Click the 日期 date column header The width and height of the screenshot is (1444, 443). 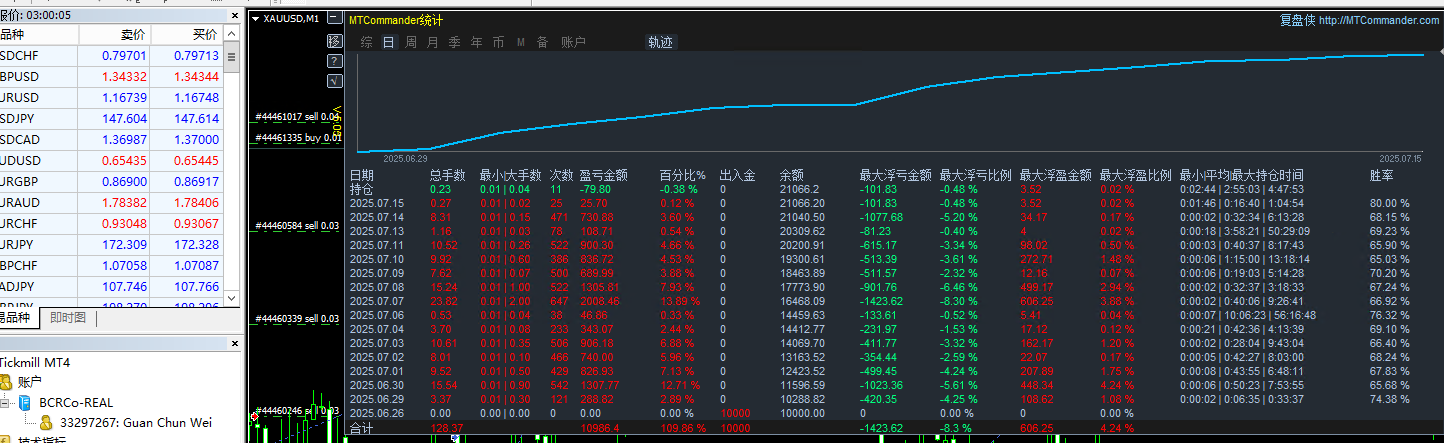click(x=361, y=175)
